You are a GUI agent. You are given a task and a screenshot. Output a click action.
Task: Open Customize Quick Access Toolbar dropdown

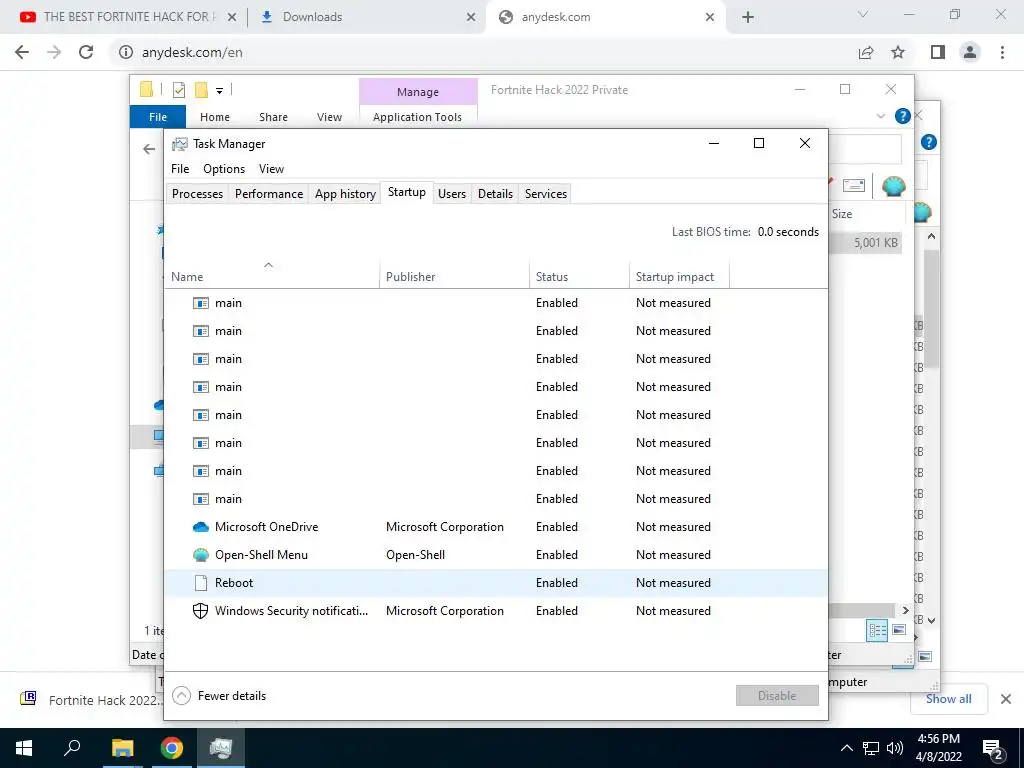pos(219,91)
